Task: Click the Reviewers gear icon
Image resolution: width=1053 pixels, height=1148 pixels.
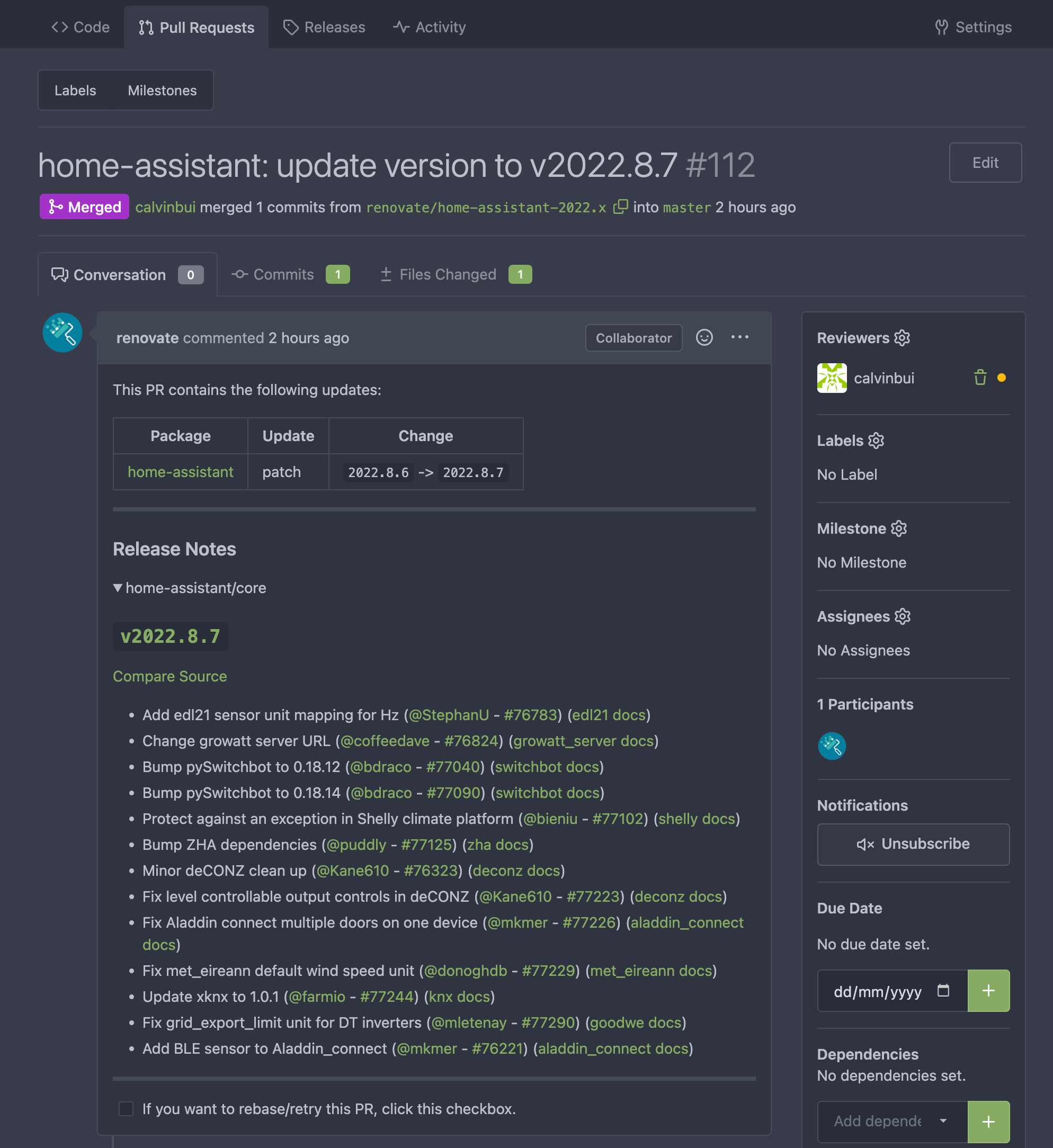Action: click(x=902, y=338)
